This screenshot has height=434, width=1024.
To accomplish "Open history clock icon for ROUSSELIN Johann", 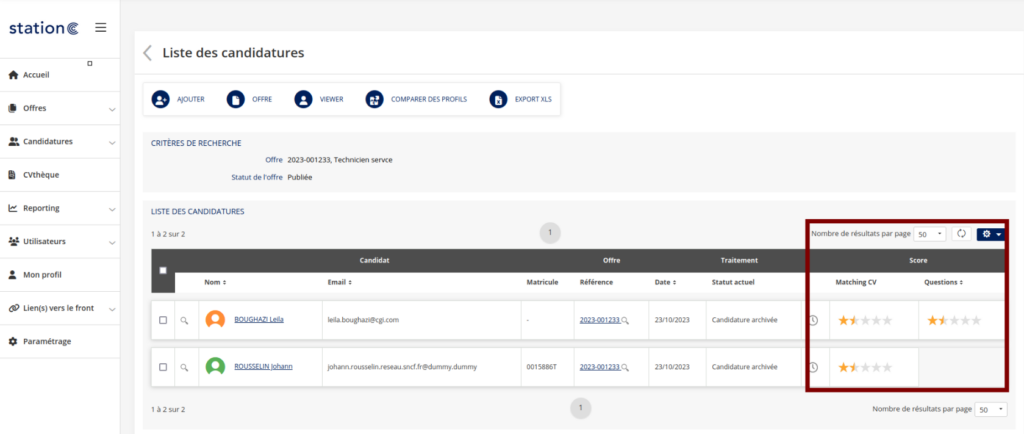I will (813, 367).
